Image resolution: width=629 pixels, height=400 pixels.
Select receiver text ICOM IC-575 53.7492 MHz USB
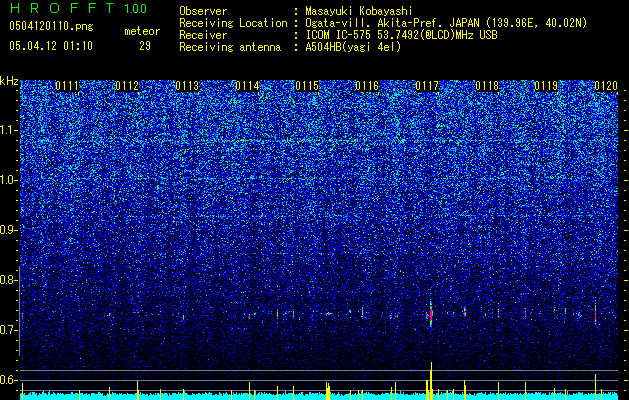[x=401, y=35]
